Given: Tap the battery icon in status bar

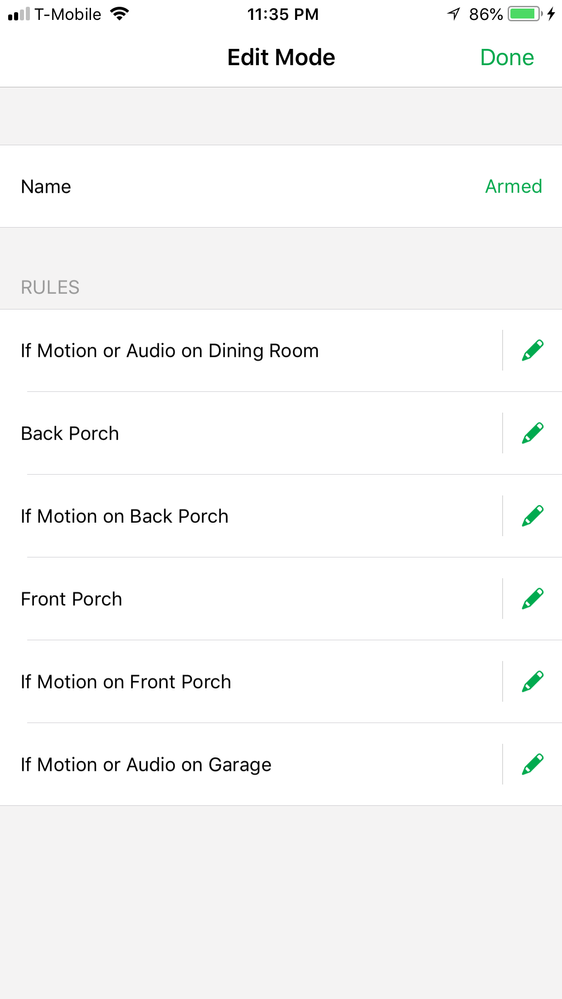Looking at the screenshot, I should click(x=525, y=14).
